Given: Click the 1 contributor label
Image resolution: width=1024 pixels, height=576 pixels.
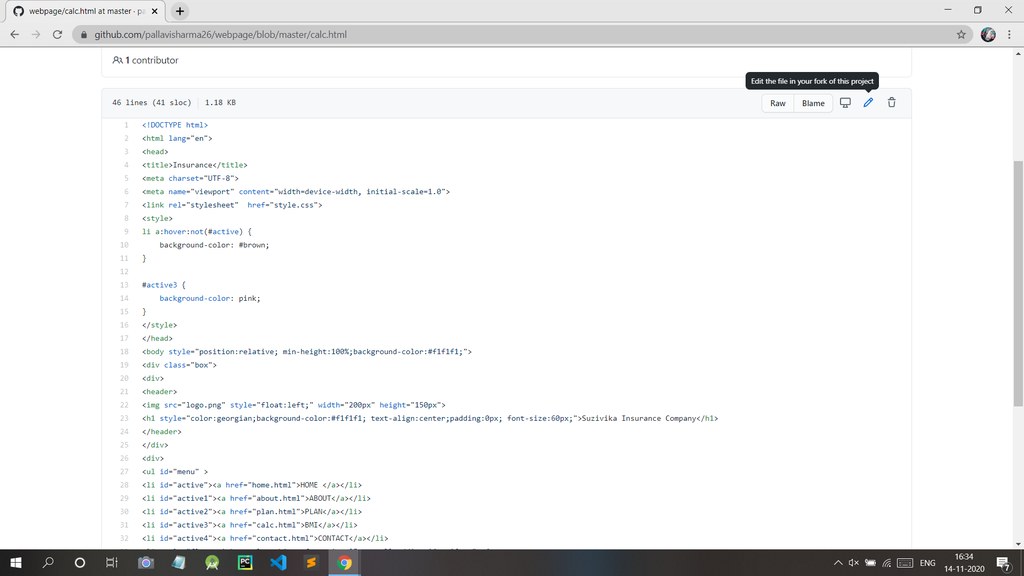Looking at the screenshot, I should coord(145,60).
